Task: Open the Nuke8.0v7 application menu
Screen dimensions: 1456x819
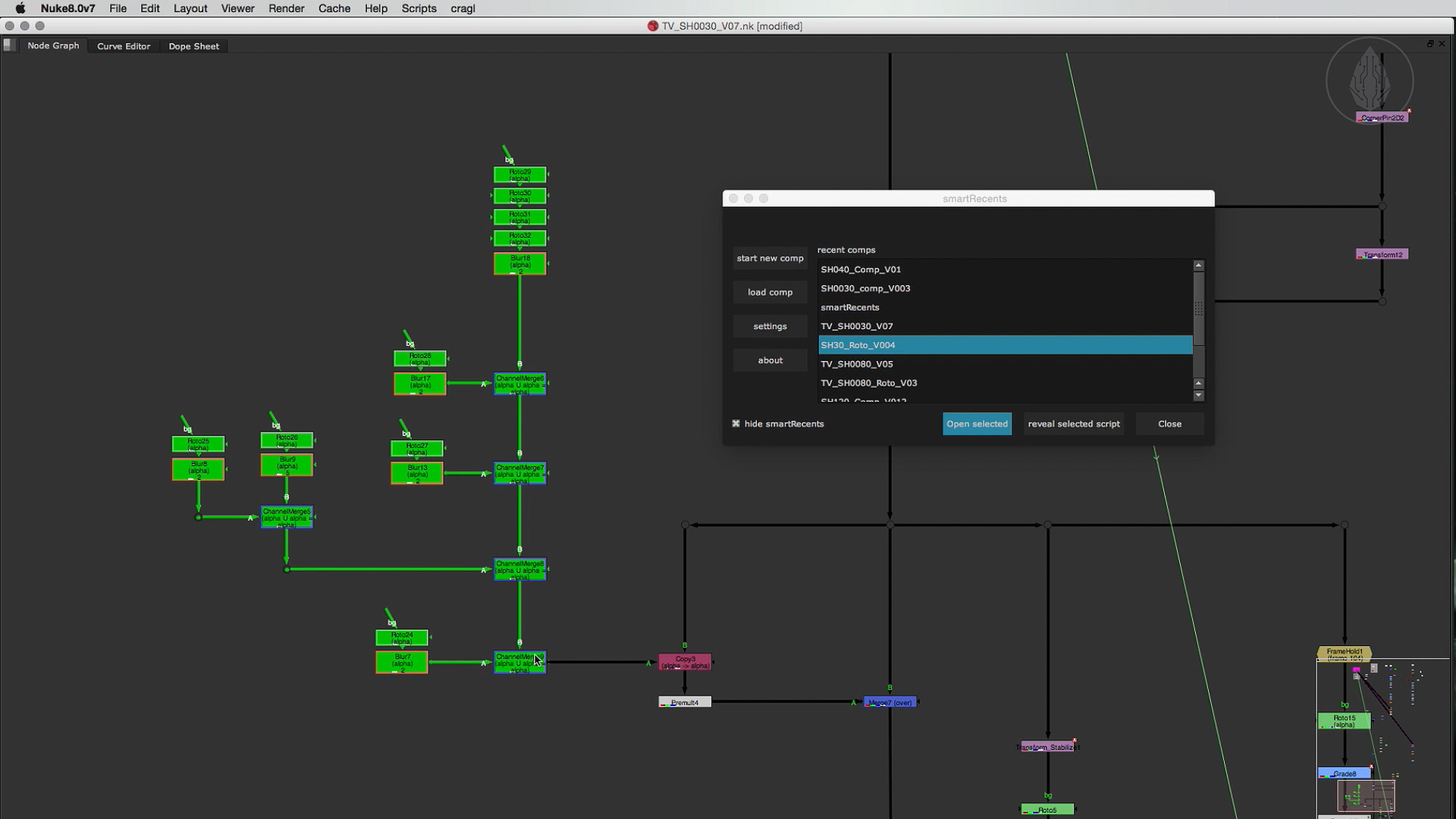Action: [x=67, y=8]
